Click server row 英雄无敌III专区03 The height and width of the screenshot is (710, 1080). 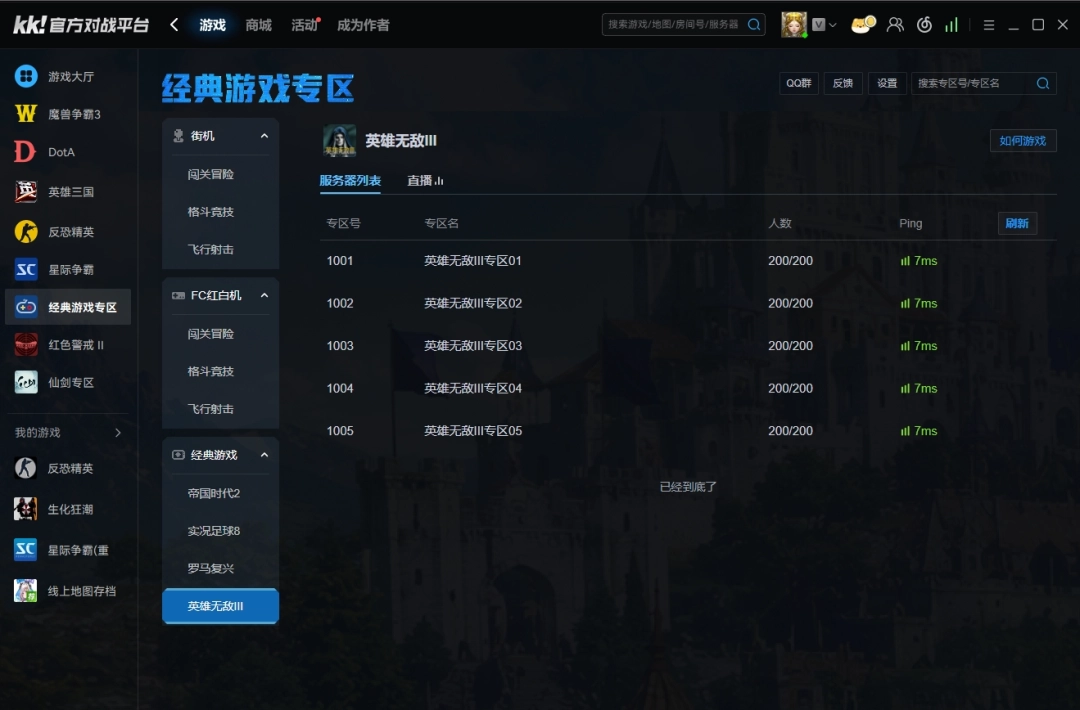tap(687, 346)
